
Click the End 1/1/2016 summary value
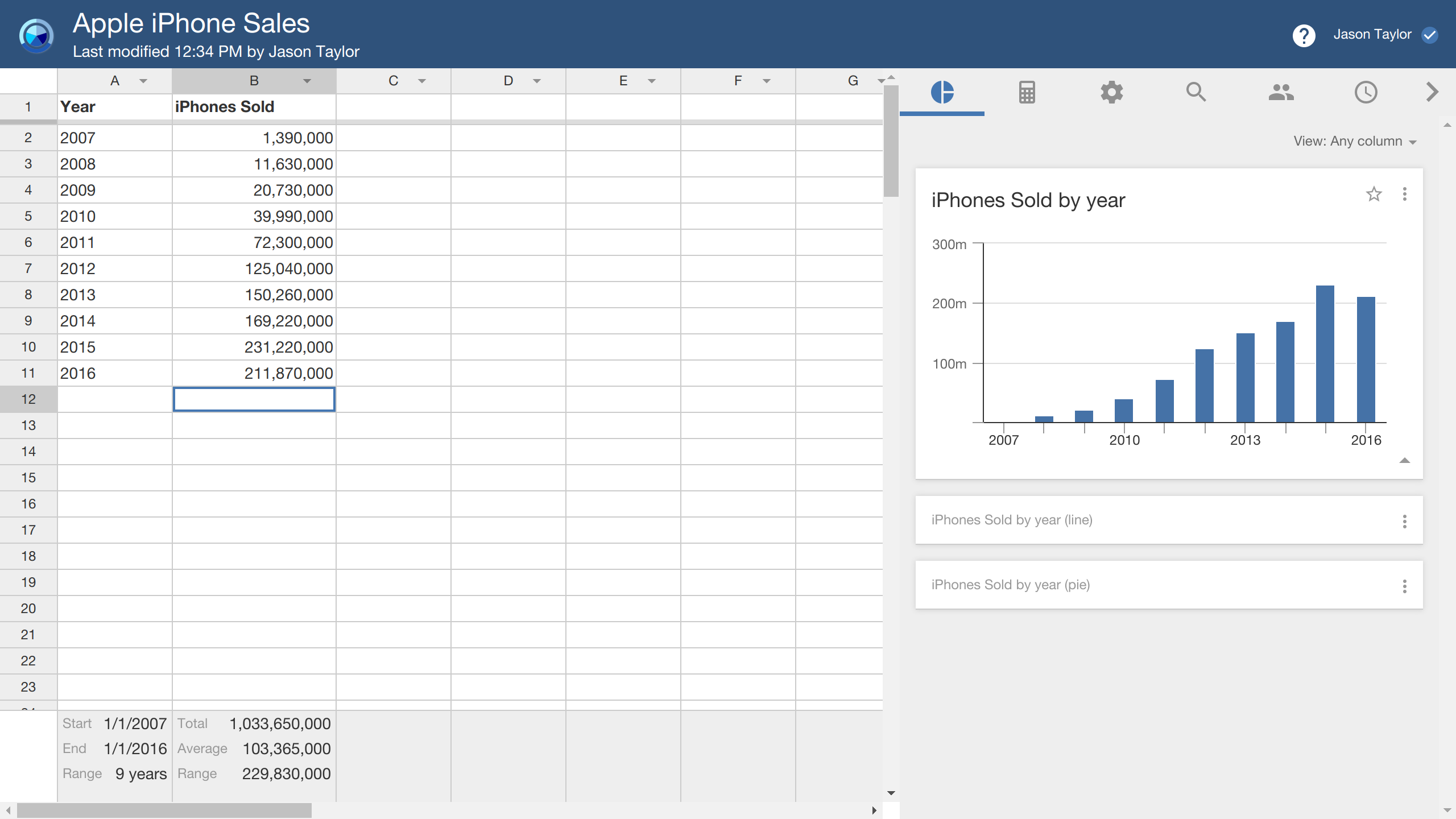click(135, 748)
